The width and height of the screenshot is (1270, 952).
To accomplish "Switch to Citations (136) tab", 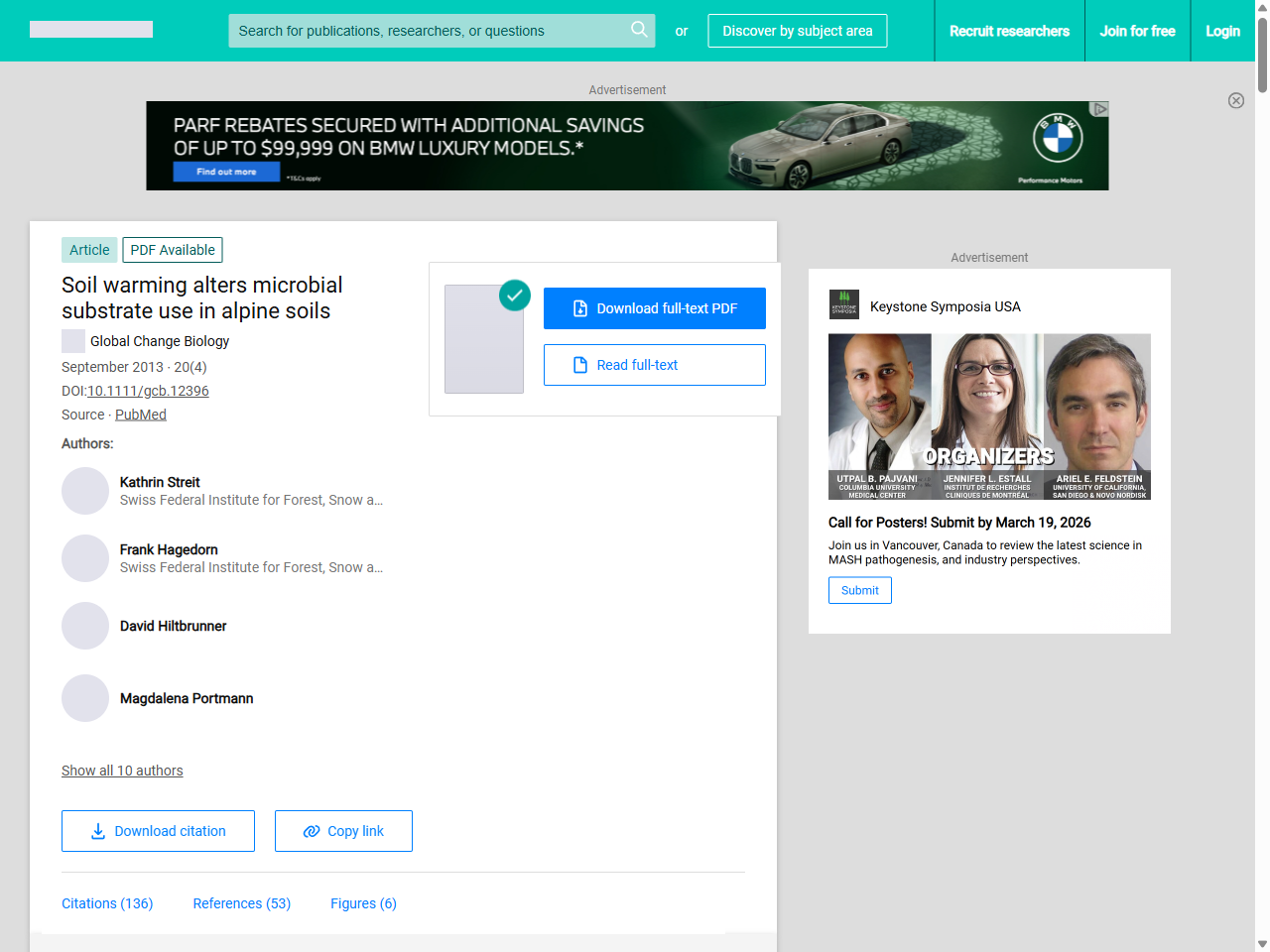I will 107,903.
